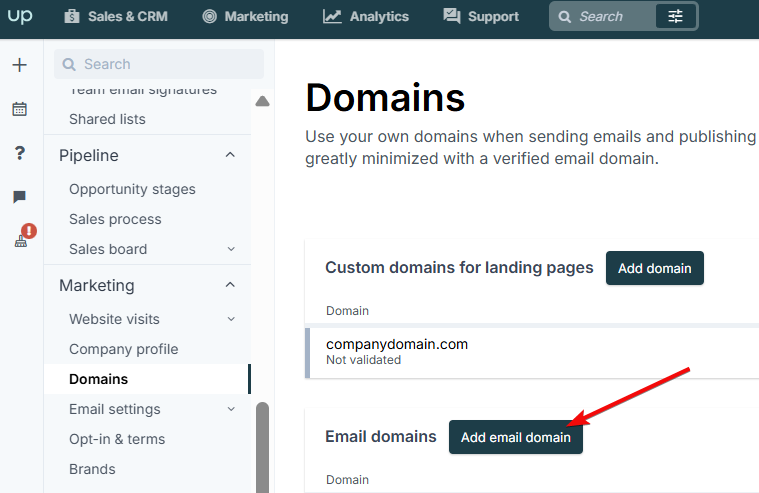Image resolution: width=759 pixels, height=493 pixels.
Task: Expand the Email settings submenu chevron
Action: tap(231, 409)
